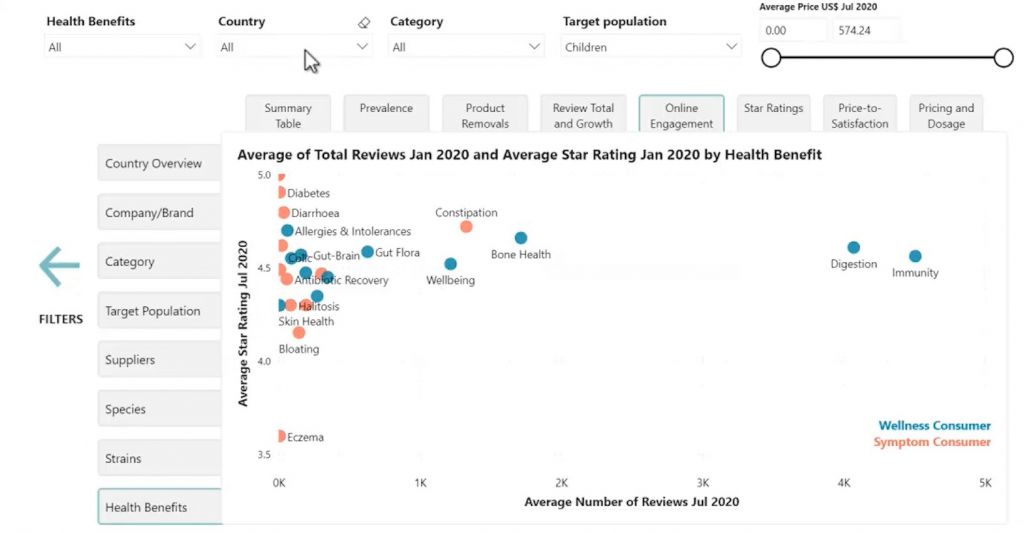Click the Immunity data point
Image resolution: width=1024 pixels, height=533 pixels.
(x=915, y=256)
